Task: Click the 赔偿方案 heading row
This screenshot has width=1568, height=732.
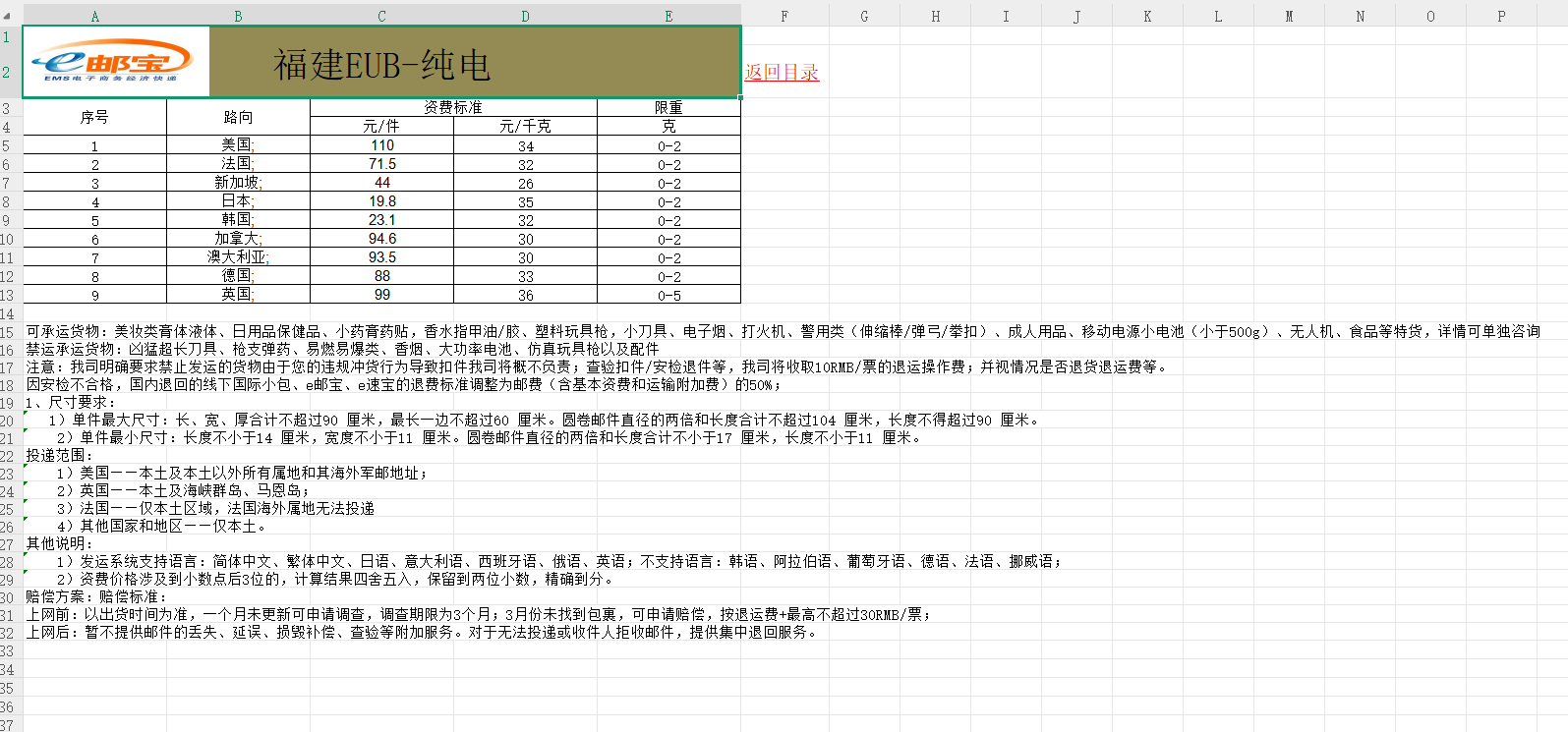Action: click(x=96, y=596)
